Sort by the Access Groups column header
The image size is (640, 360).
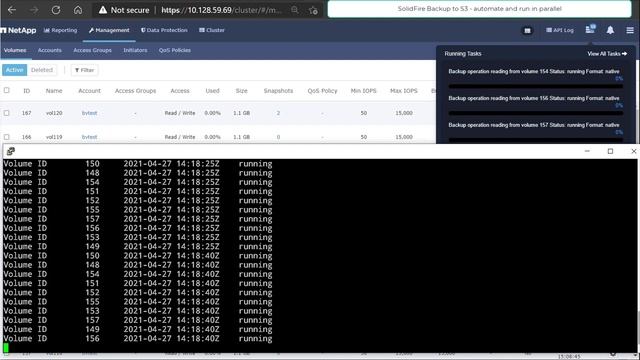(136, 91)
